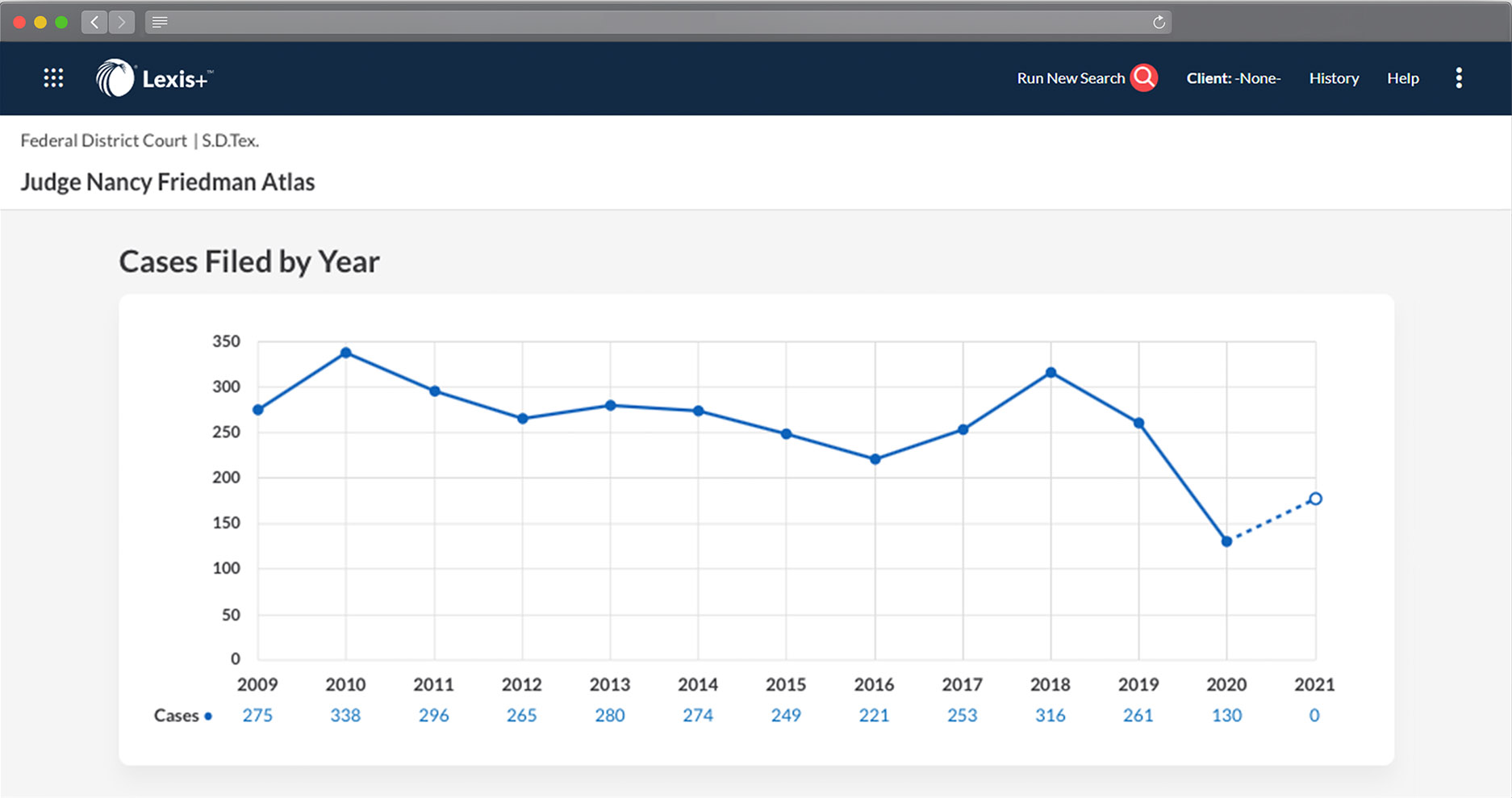Click the browser address bar
Viewport: 1512px width, 798px height.
(658, 22)
